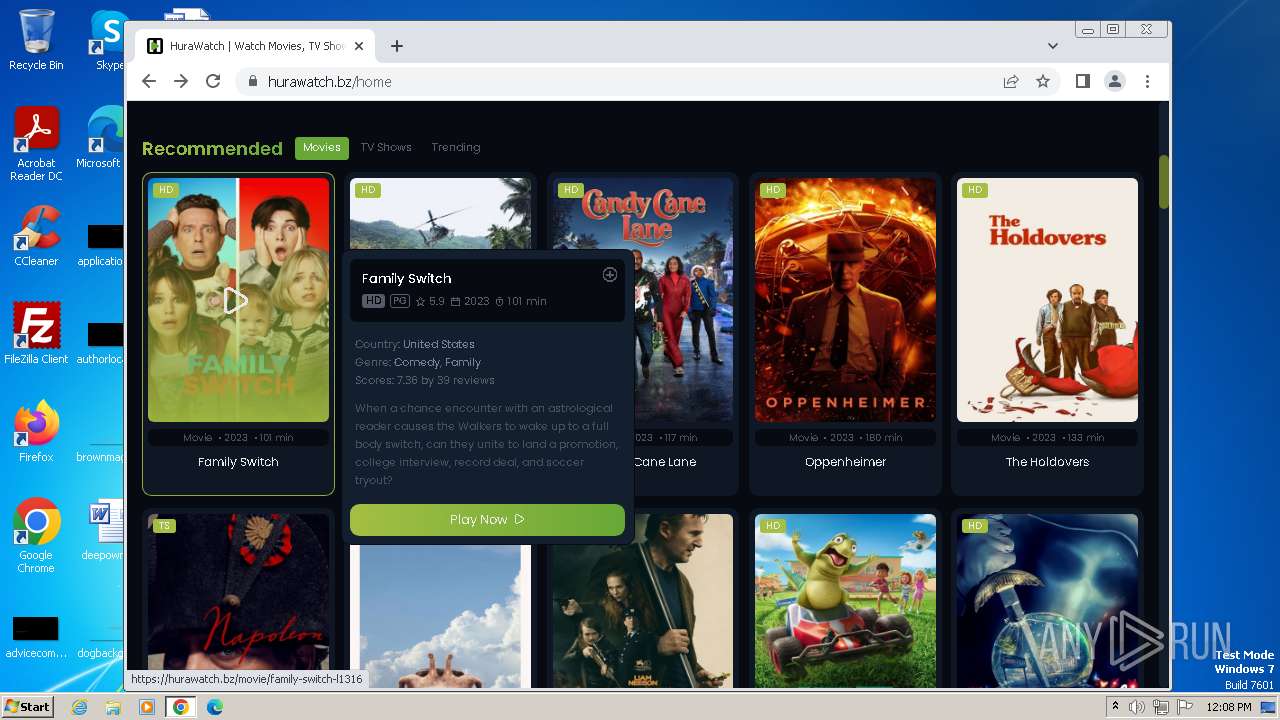
Task: Open Windows Media Player from taskbar
Action: tap(147, 707)
